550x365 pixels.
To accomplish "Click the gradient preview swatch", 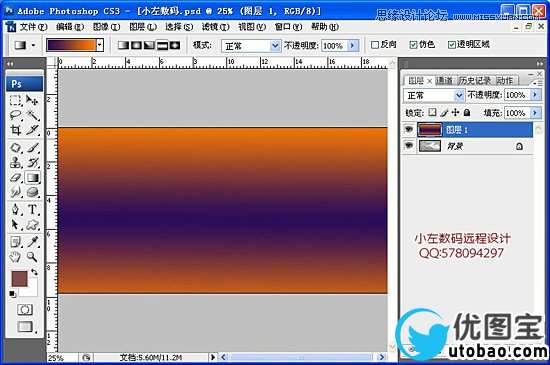I will tap(72, 45).
